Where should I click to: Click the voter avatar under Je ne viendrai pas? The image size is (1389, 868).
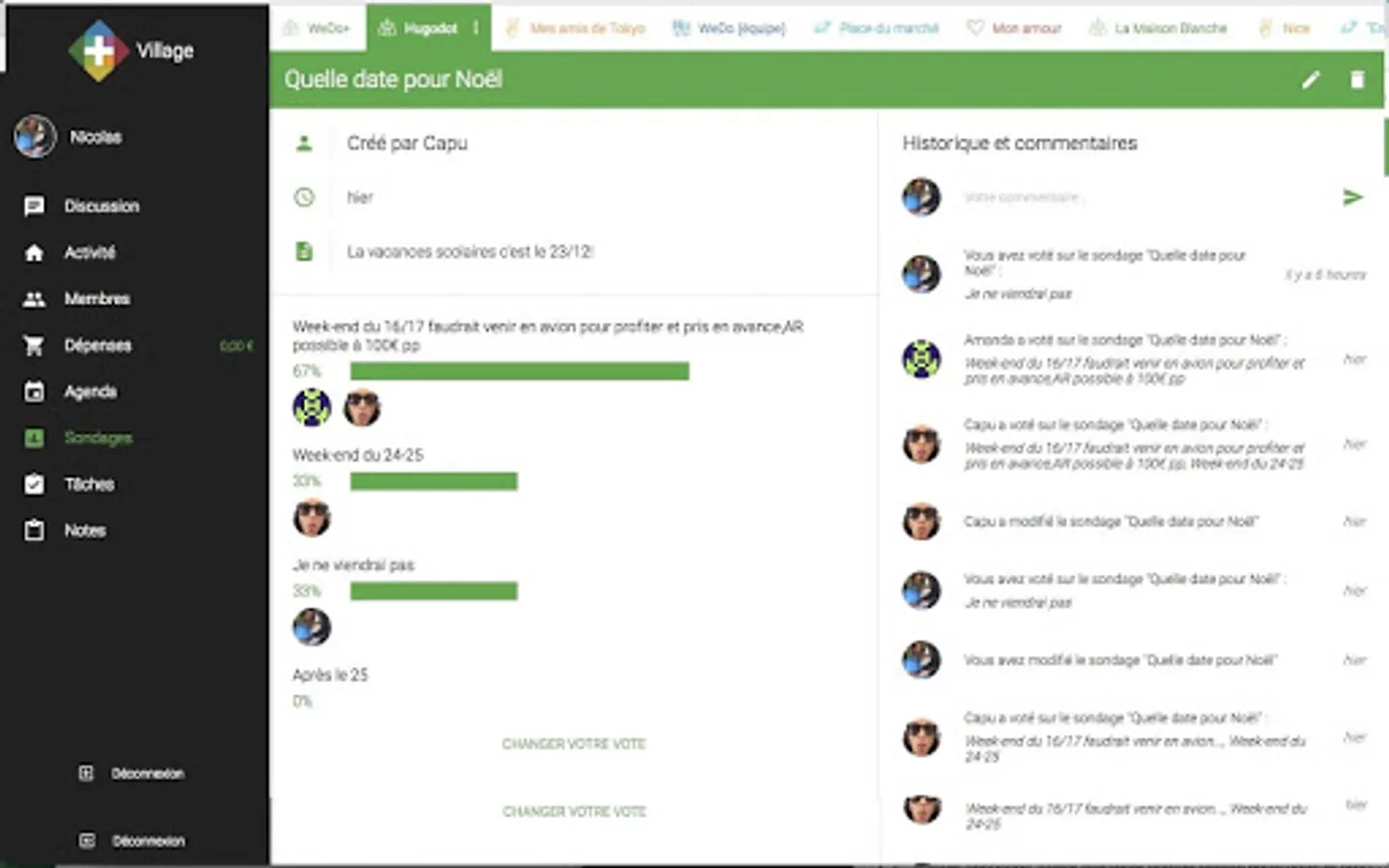point(312,628)
